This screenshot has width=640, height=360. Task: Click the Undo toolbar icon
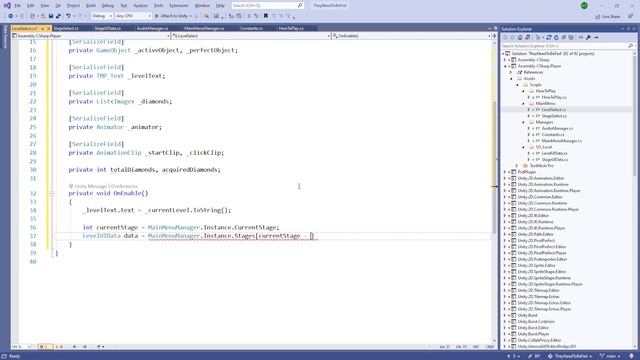pyautogui.click(x=68, y=16)
